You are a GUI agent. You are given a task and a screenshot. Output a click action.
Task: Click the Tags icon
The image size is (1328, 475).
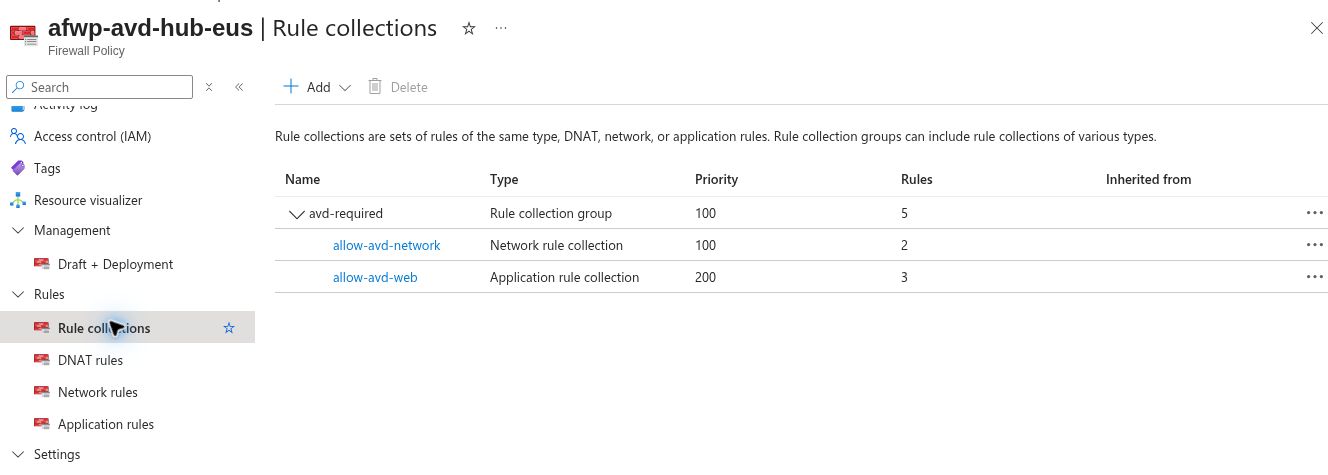18,168
